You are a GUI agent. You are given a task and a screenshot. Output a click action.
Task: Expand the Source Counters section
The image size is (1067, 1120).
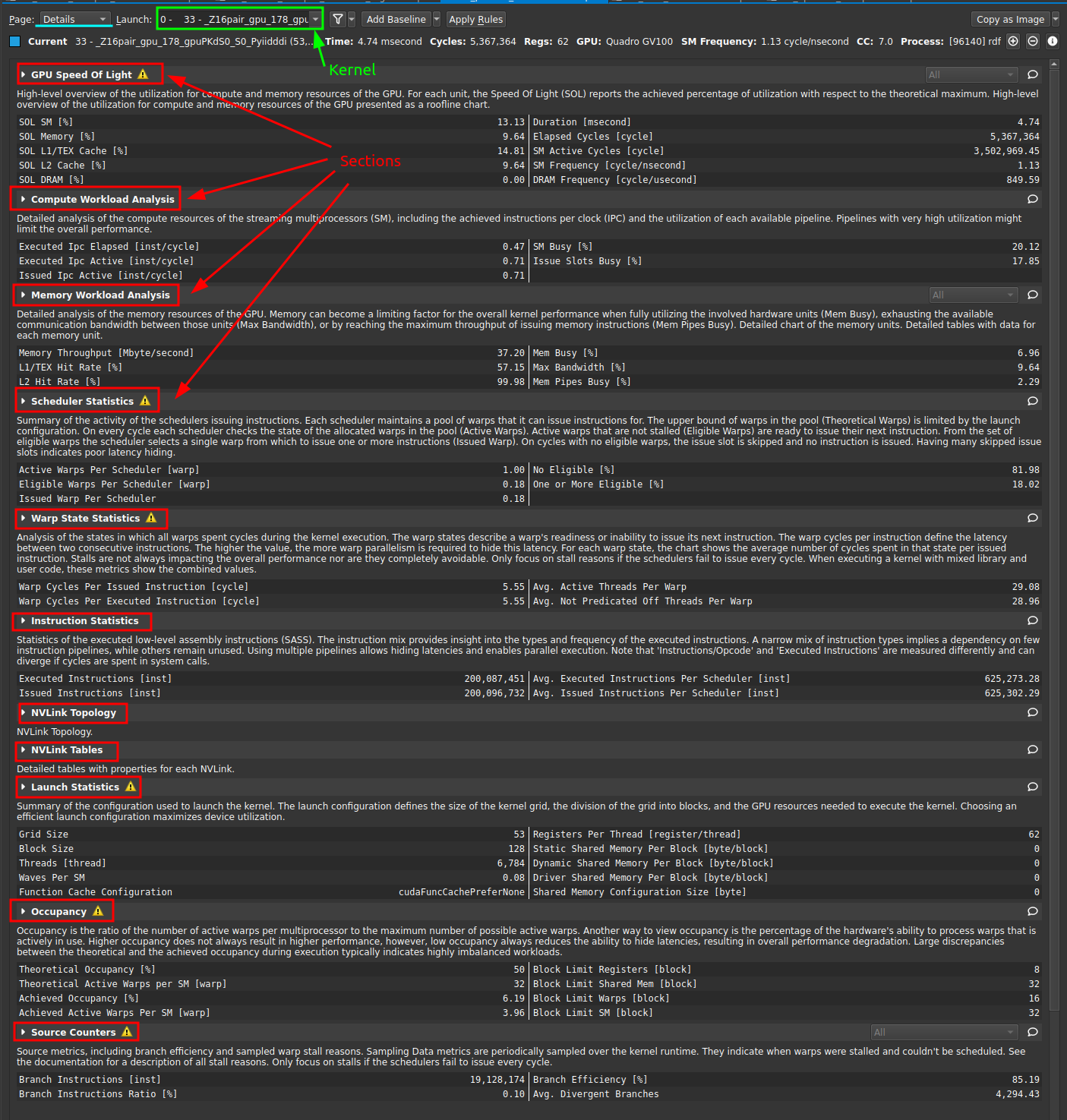coord(24,1032)
